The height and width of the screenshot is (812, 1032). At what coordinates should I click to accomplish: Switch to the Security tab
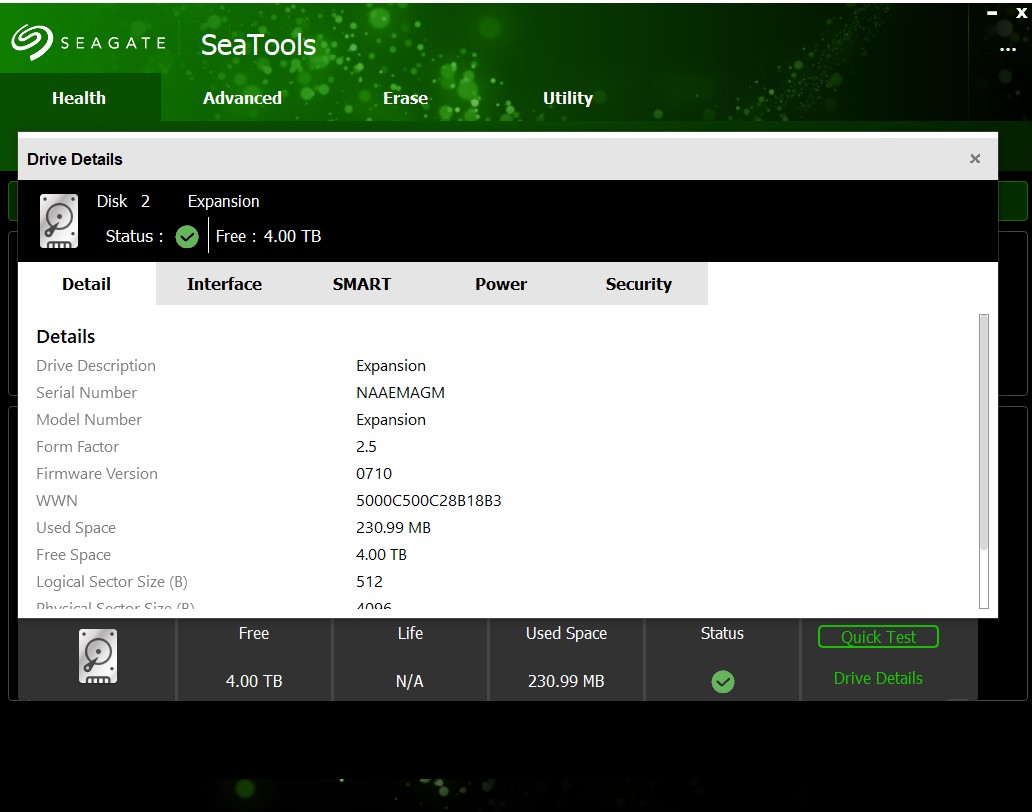coord(638,284)
